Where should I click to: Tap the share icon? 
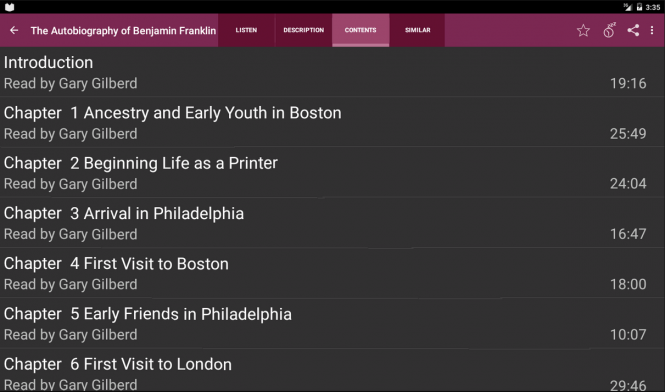[633, 30]
